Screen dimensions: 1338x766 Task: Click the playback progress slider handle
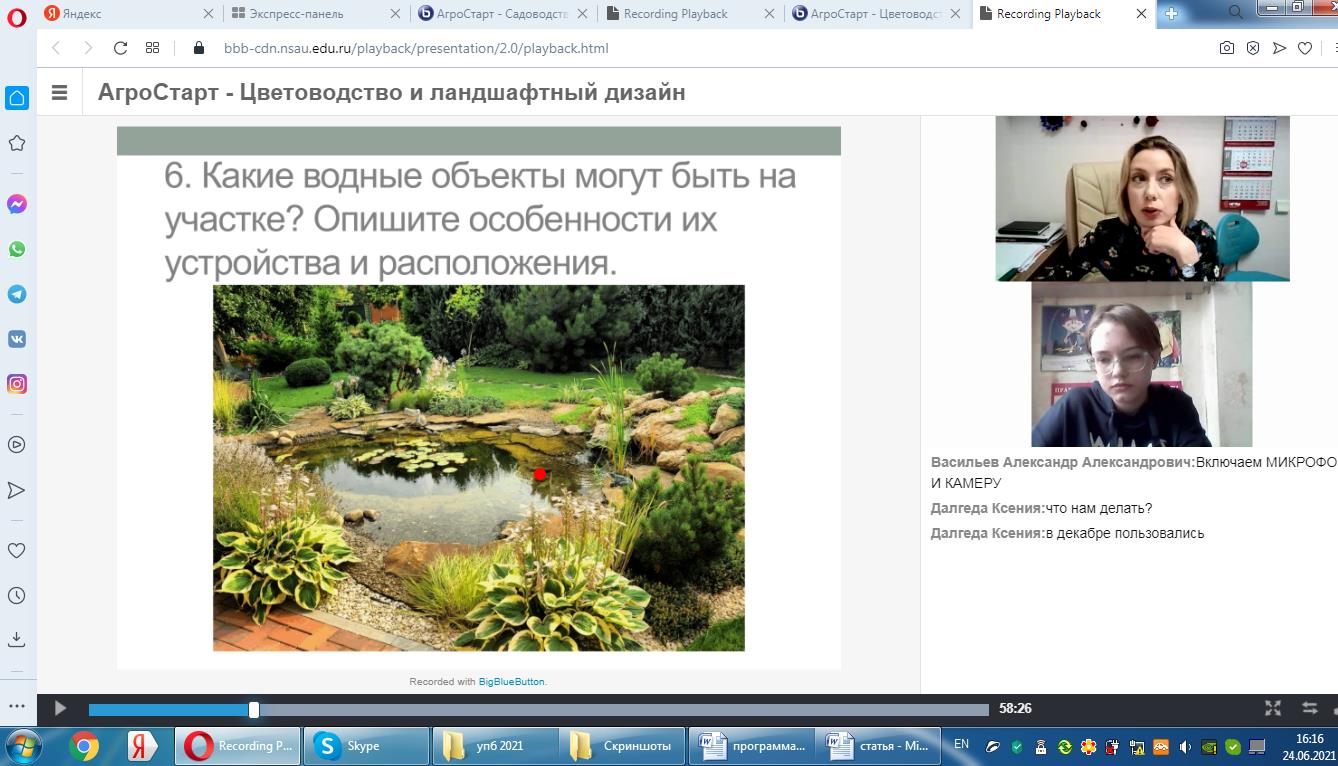pyautogui.click(x=254, y=709)
